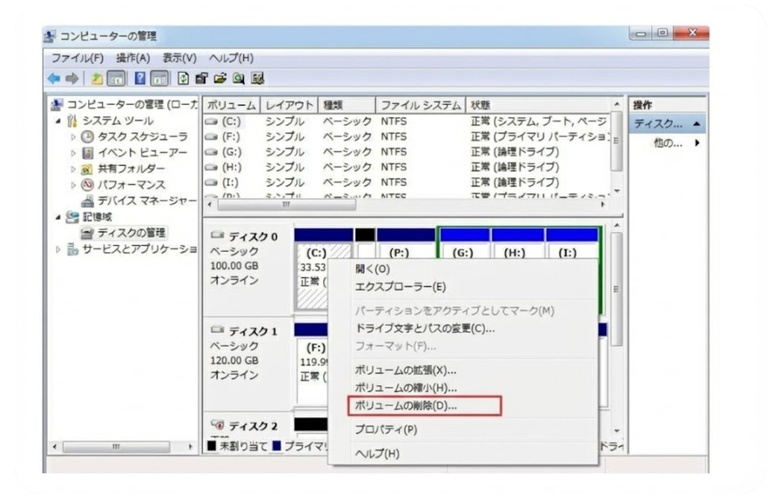Click the Back arrow toolbar icon
The width and height of the screenshot is (775, 500).
54,79
